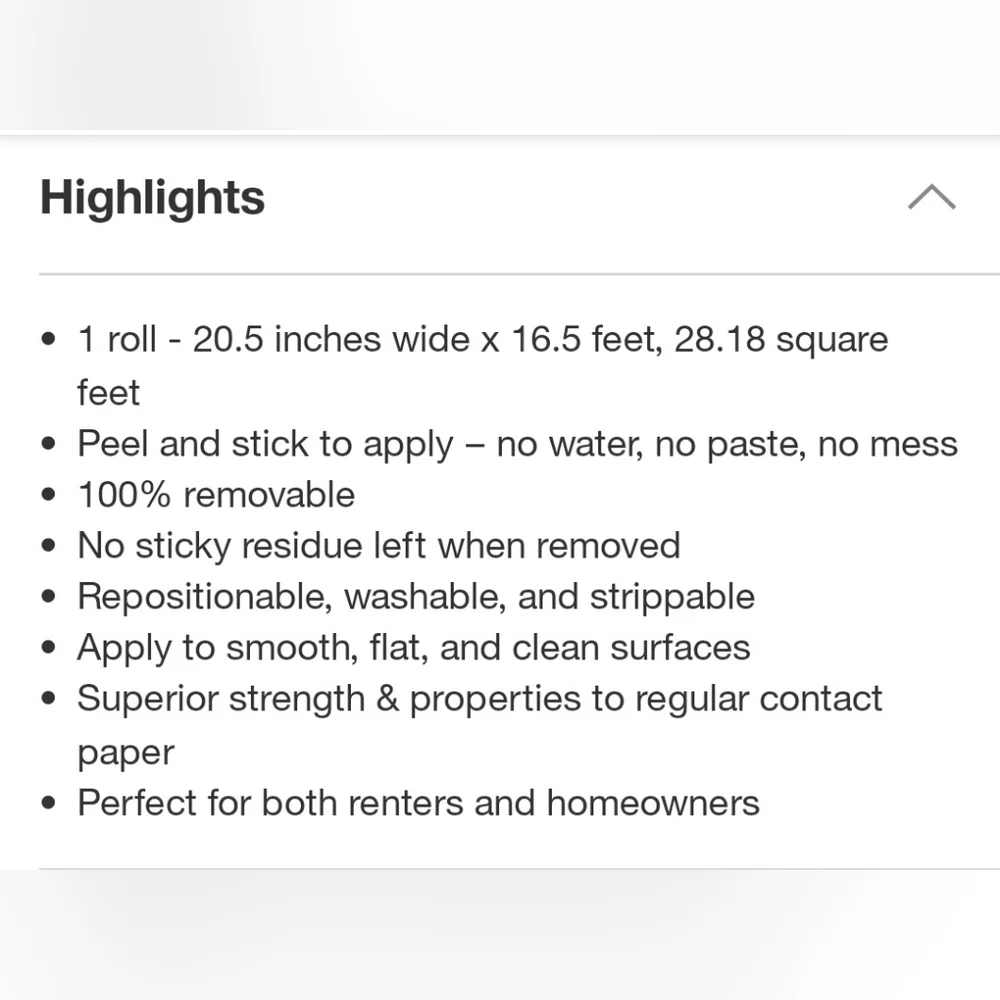The height and width of the screenshot is (1000, 1000).
Task: Click 'Perfect for both renters and homeowners'
Action: point(418,803)
